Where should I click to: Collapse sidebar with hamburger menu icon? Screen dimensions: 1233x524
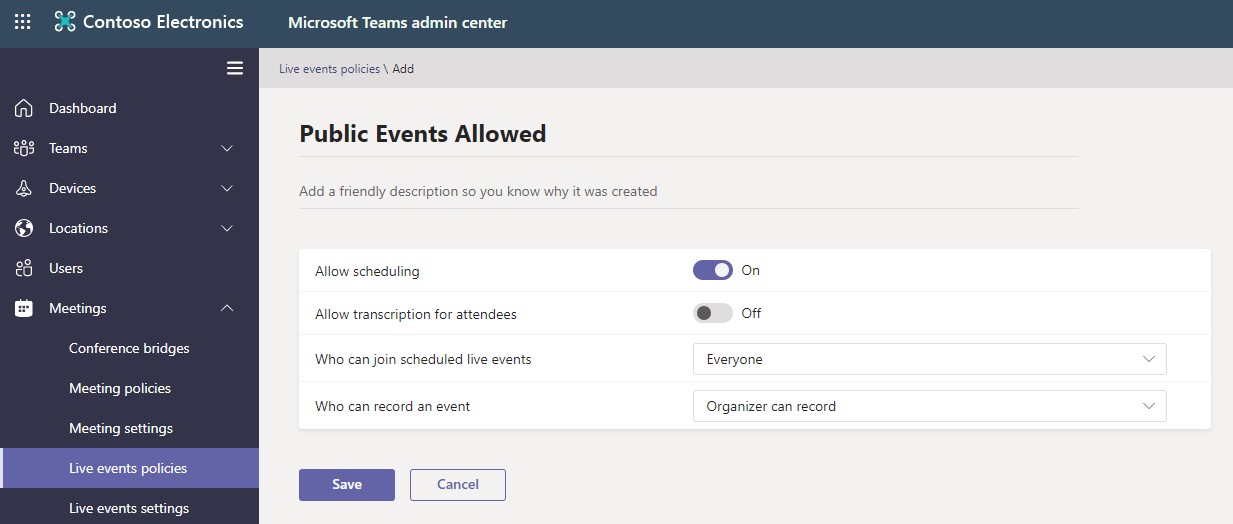(x=235, y=68)
